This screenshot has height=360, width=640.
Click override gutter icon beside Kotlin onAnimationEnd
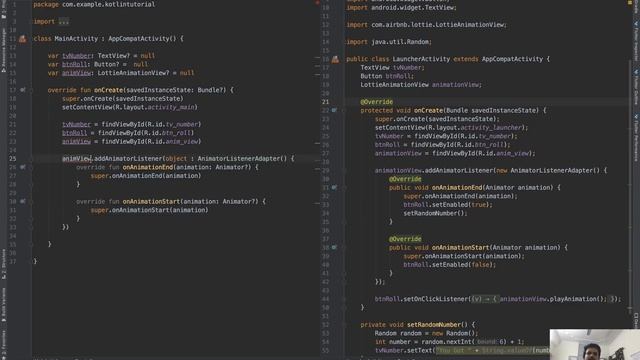(23, 167)
